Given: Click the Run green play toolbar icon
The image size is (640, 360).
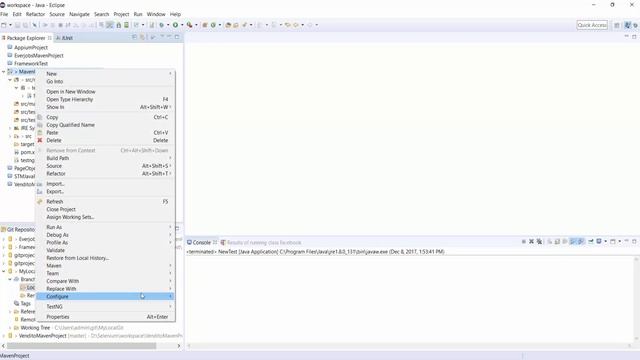Looking at the screenshot, I should [x=176, y=25].
